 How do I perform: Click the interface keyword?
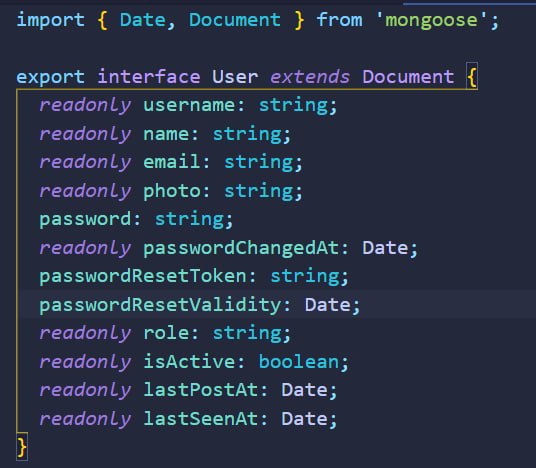coord(149,77)
